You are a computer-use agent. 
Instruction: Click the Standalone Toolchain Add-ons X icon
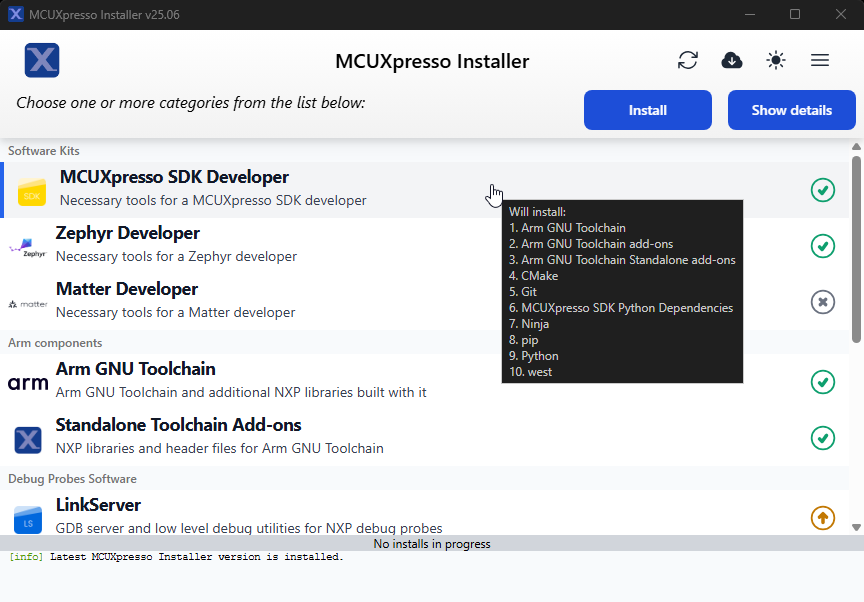[x=28, y=440]
